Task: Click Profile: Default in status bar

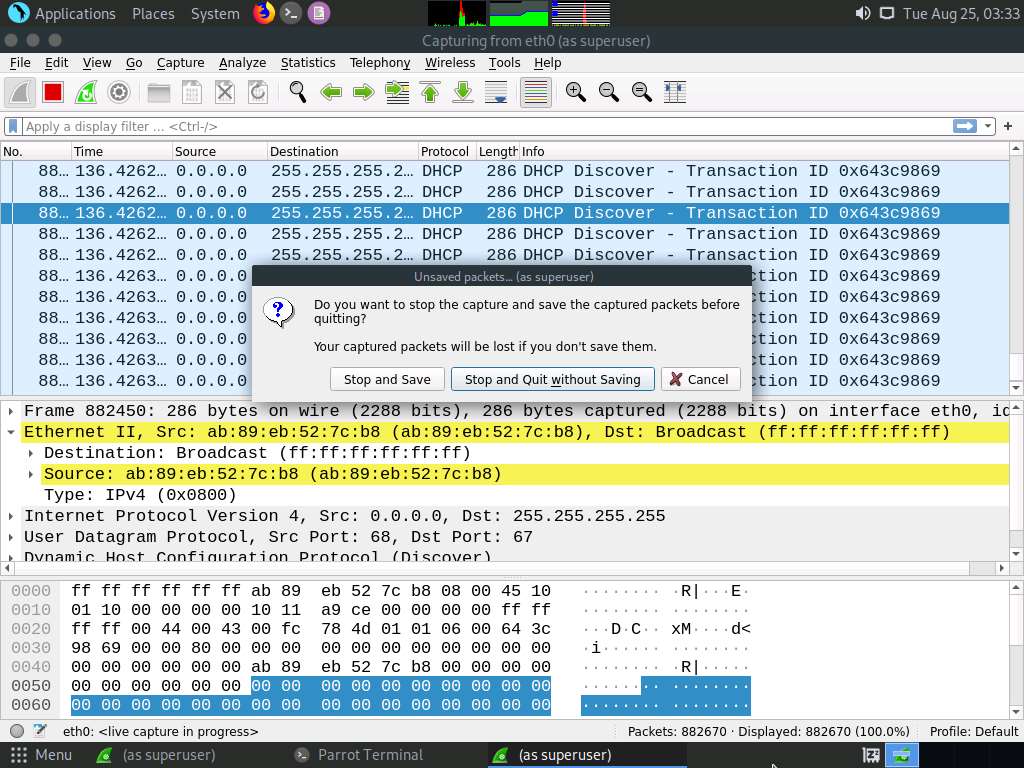Action: pos(973,731)
